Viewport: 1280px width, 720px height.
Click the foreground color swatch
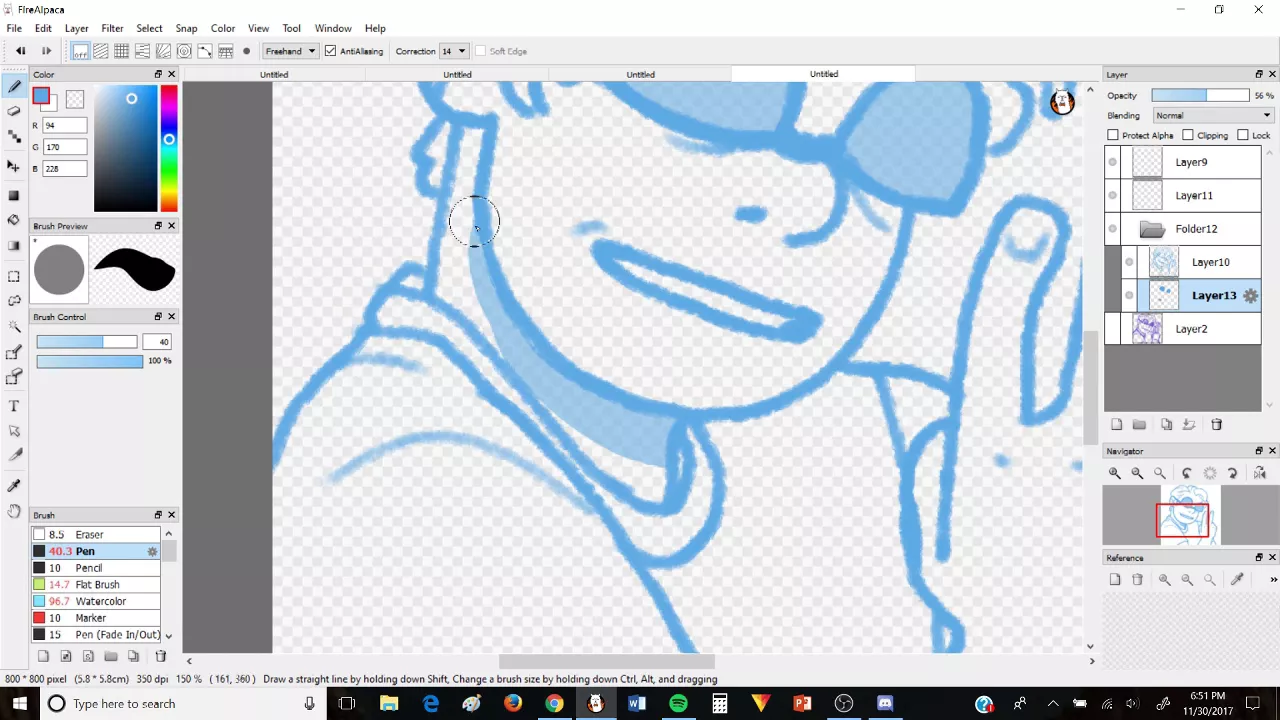[x=41, y=96]
